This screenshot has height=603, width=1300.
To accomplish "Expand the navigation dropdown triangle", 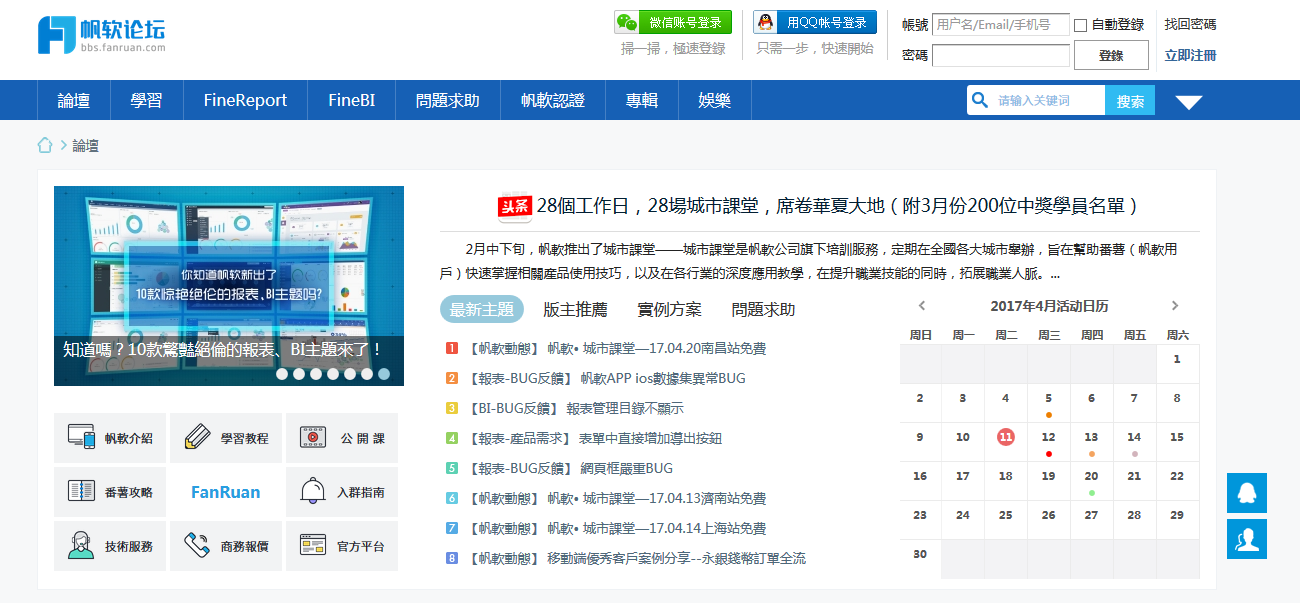I will (x=1188, y=101).
